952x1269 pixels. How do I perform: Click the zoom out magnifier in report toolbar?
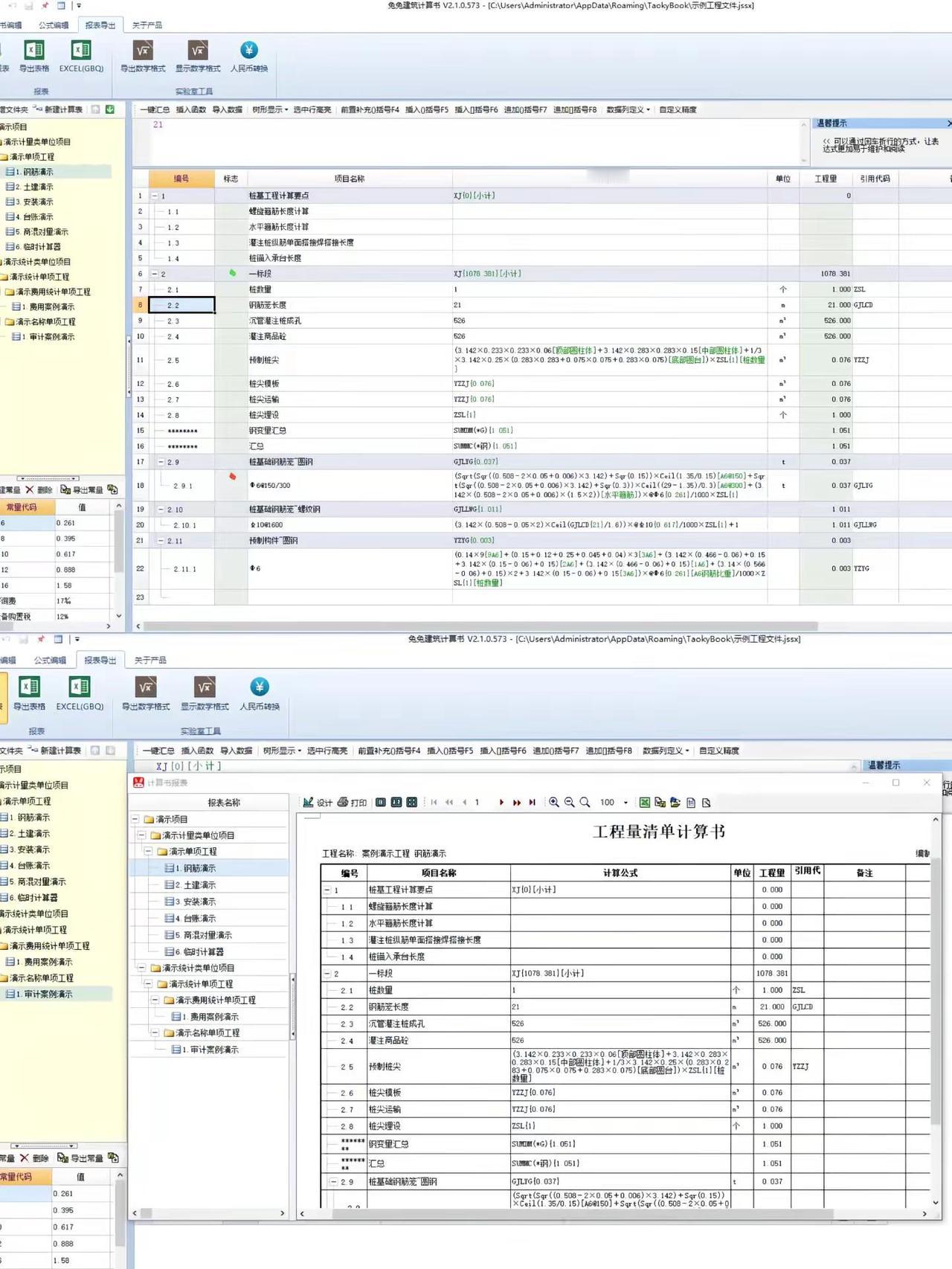(x=569, y=803)
